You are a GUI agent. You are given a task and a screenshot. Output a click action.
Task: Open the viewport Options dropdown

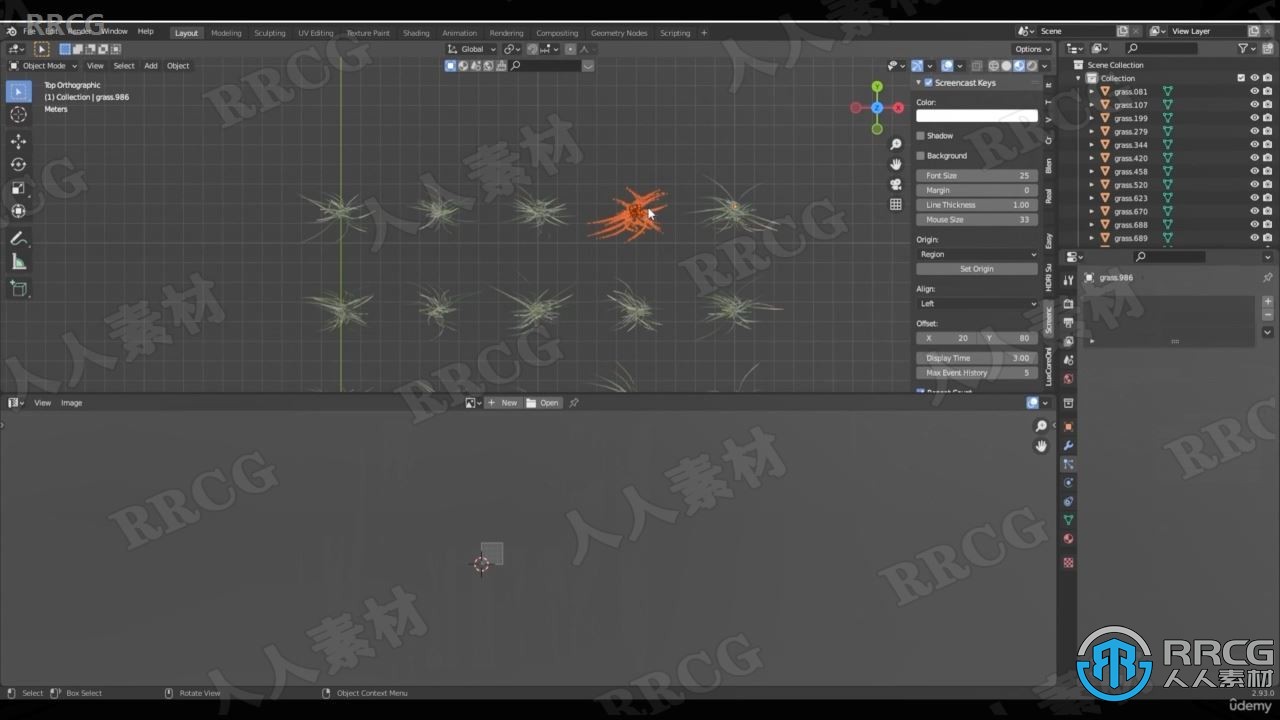coord(1032,49)
